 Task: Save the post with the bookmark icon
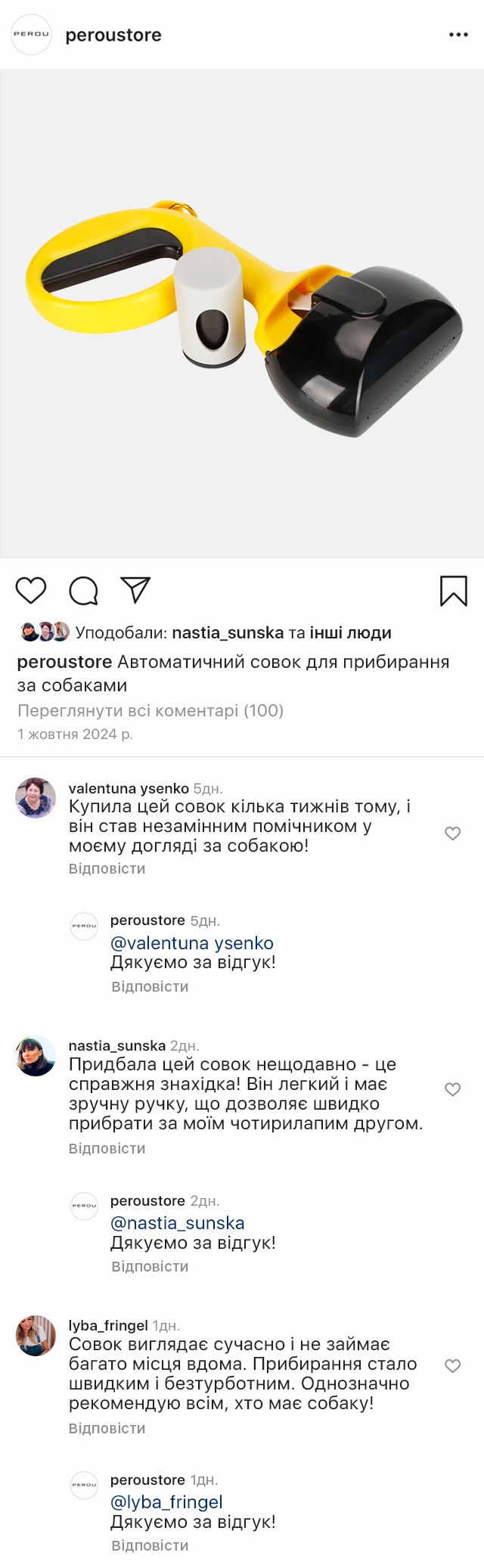(454, 591)
